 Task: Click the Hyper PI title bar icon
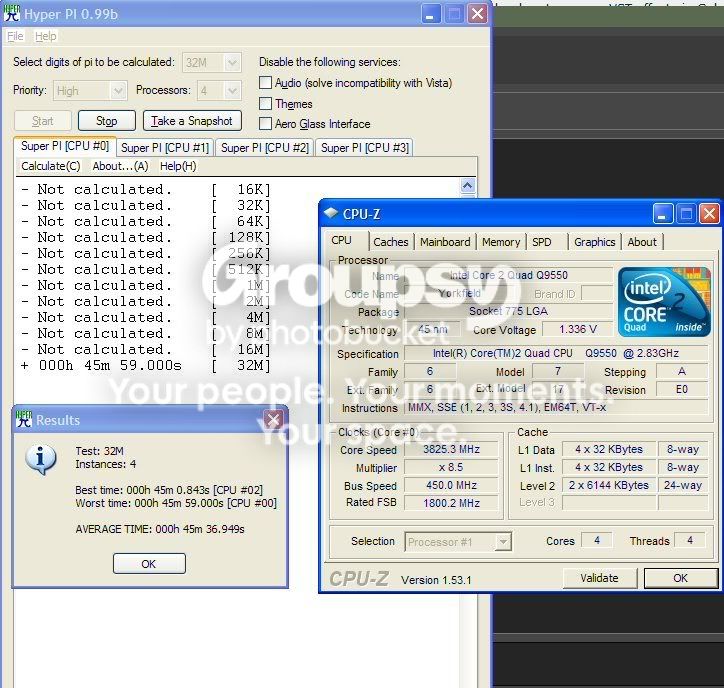point(12,13)
